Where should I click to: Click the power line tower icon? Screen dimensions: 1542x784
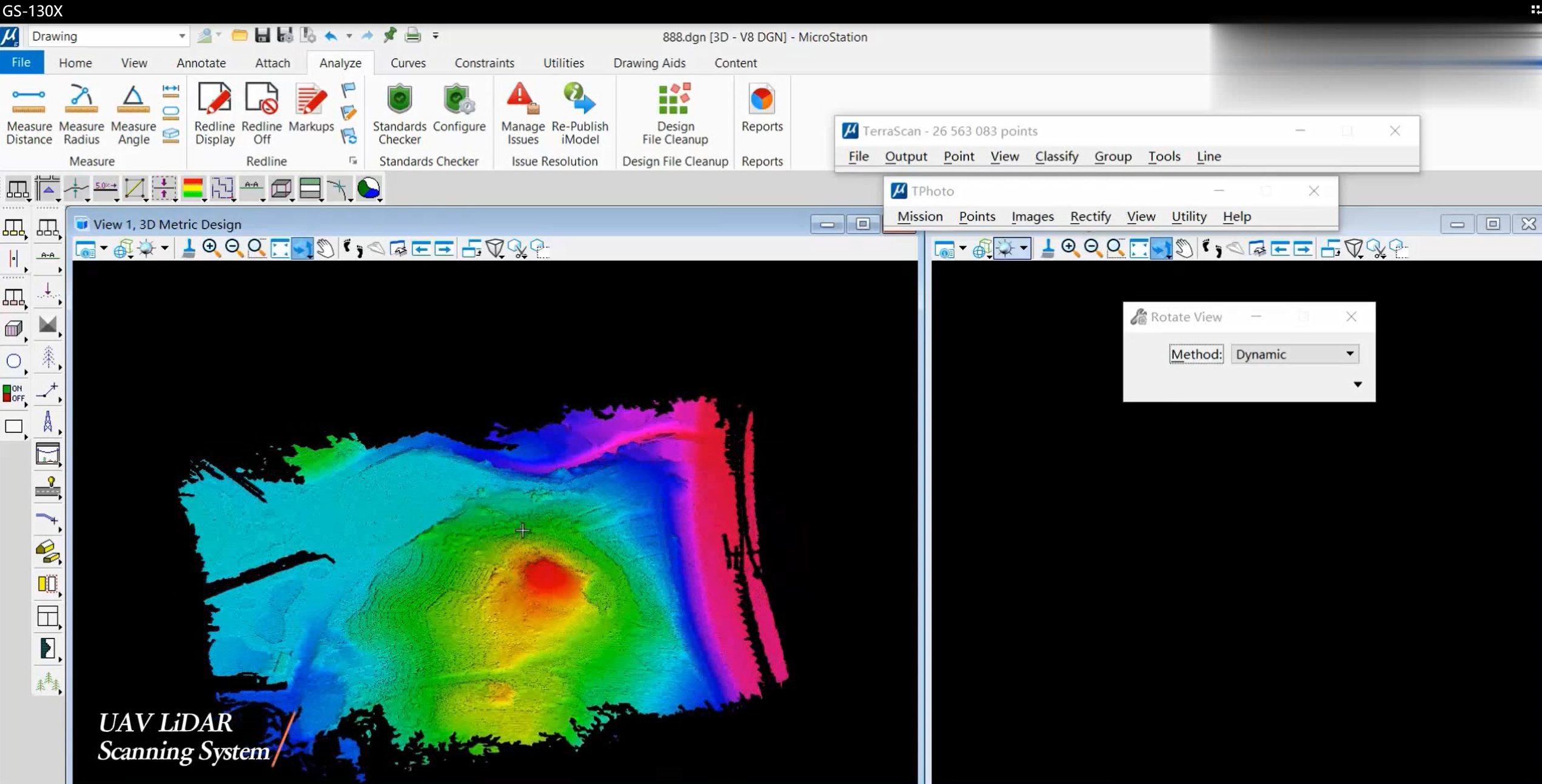click(x=47, y=421)
